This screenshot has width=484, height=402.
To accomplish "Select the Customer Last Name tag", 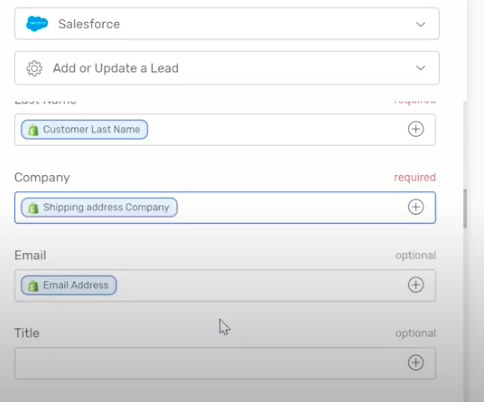I will 84,129.
